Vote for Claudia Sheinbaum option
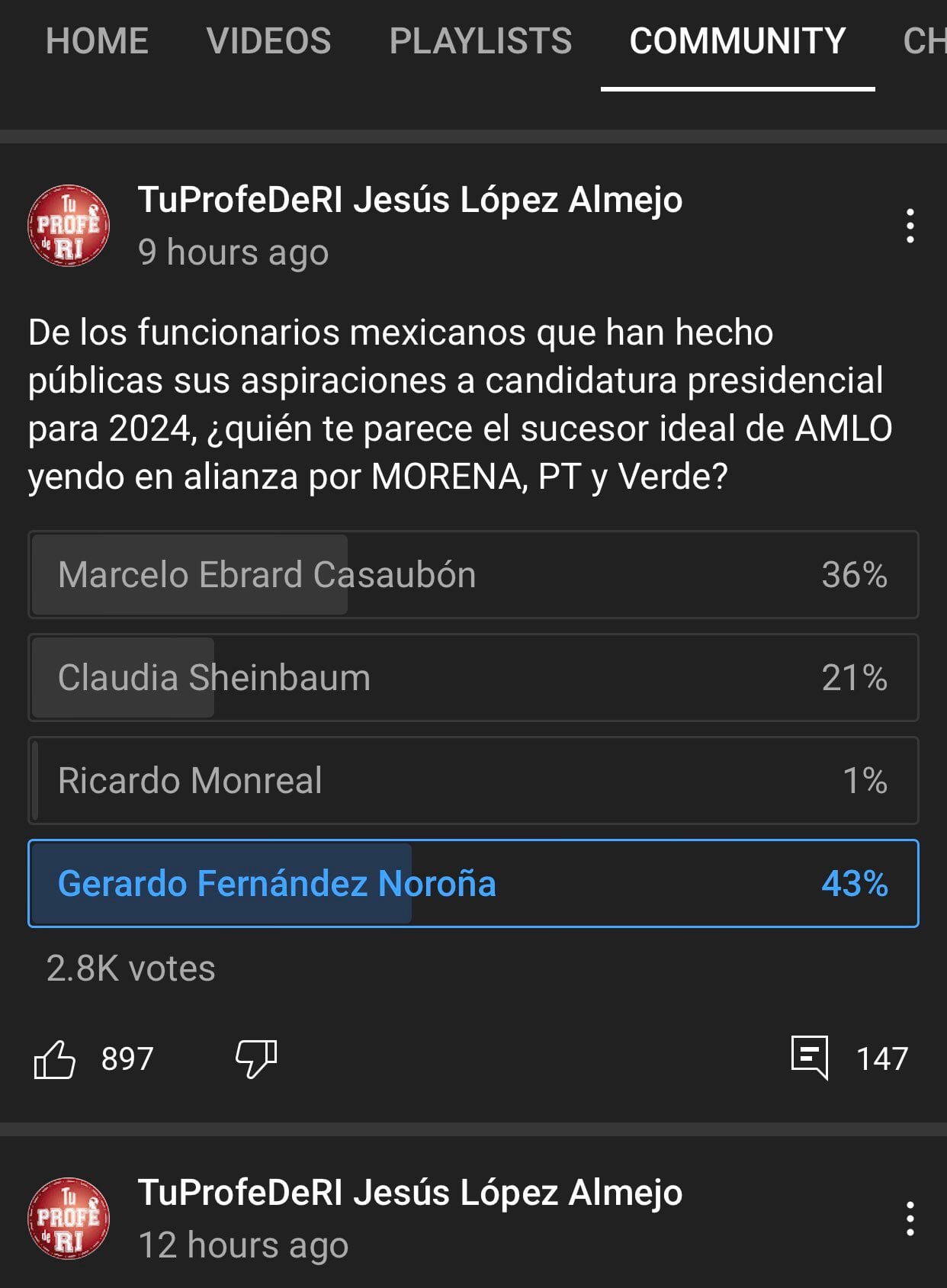This screenshot has width=947, height=1288. coord(473,678)
